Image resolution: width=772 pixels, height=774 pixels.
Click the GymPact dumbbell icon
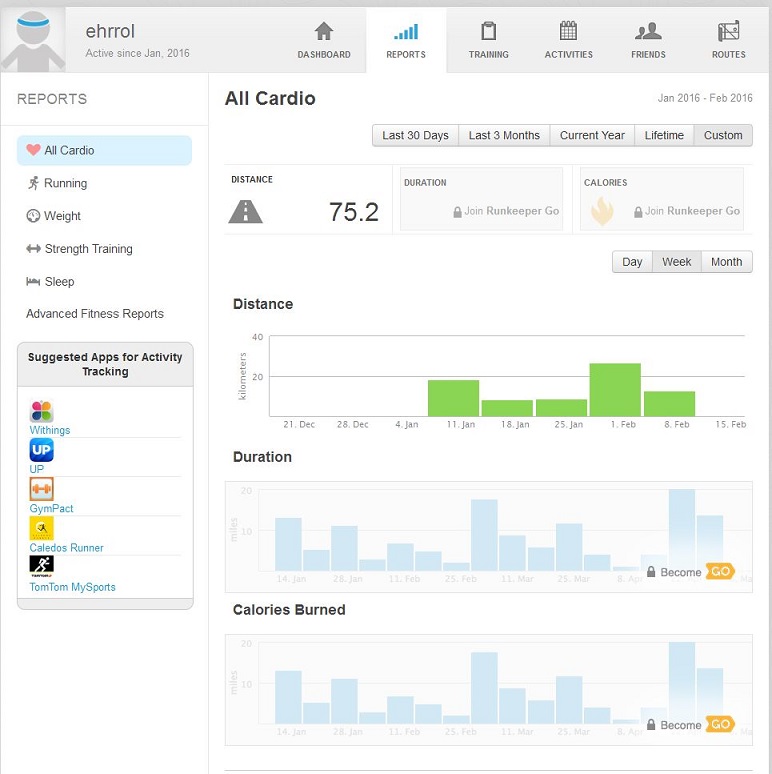[41, 489]
